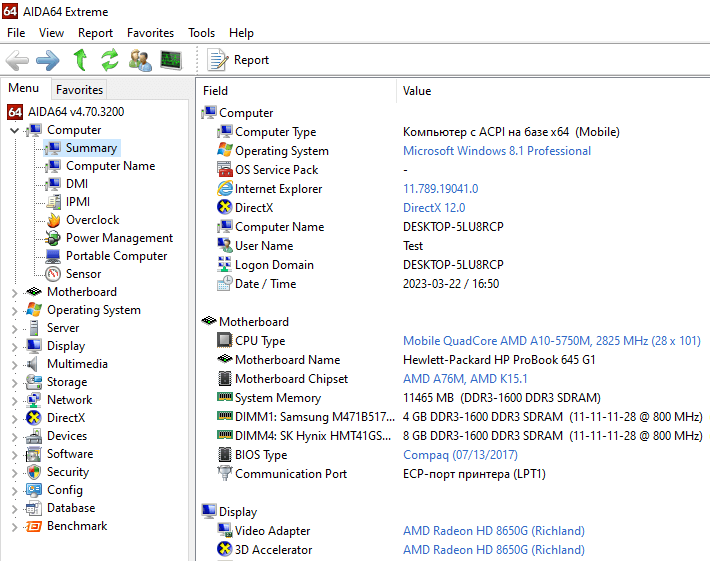Screen dimensions: 710x561
Task: Expand the Motherboard tree node
Action: tap(14, 293)
